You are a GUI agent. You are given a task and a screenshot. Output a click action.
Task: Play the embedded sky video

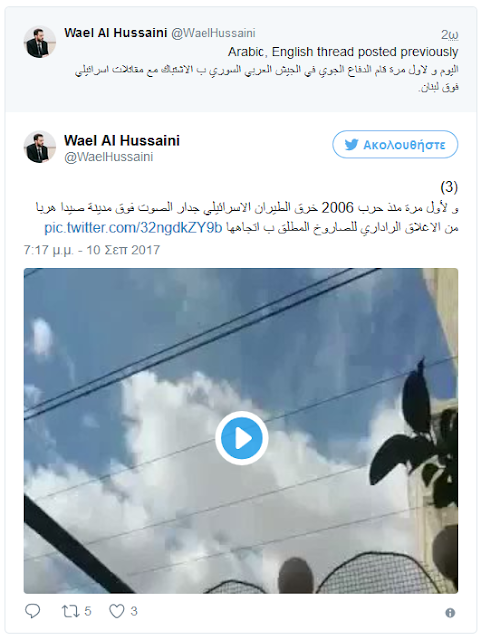pos(241,438)
